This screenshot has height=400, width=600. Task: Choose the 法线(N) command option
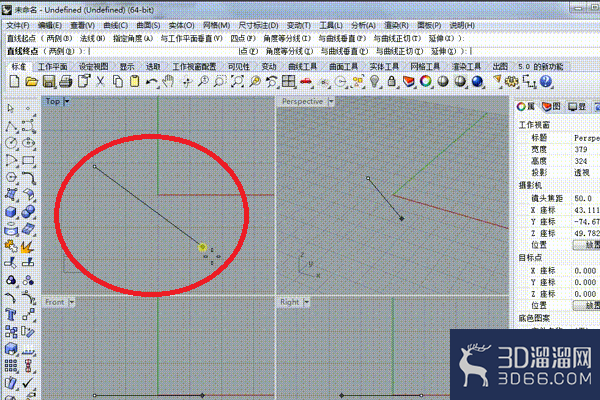(x=92, y=38)
